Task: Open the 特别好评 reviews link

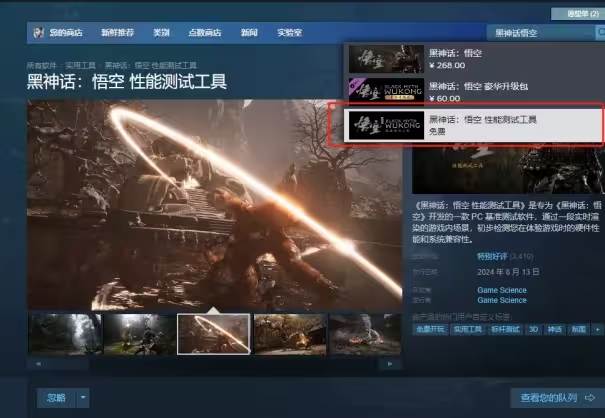Action: [x=492, y=256]
